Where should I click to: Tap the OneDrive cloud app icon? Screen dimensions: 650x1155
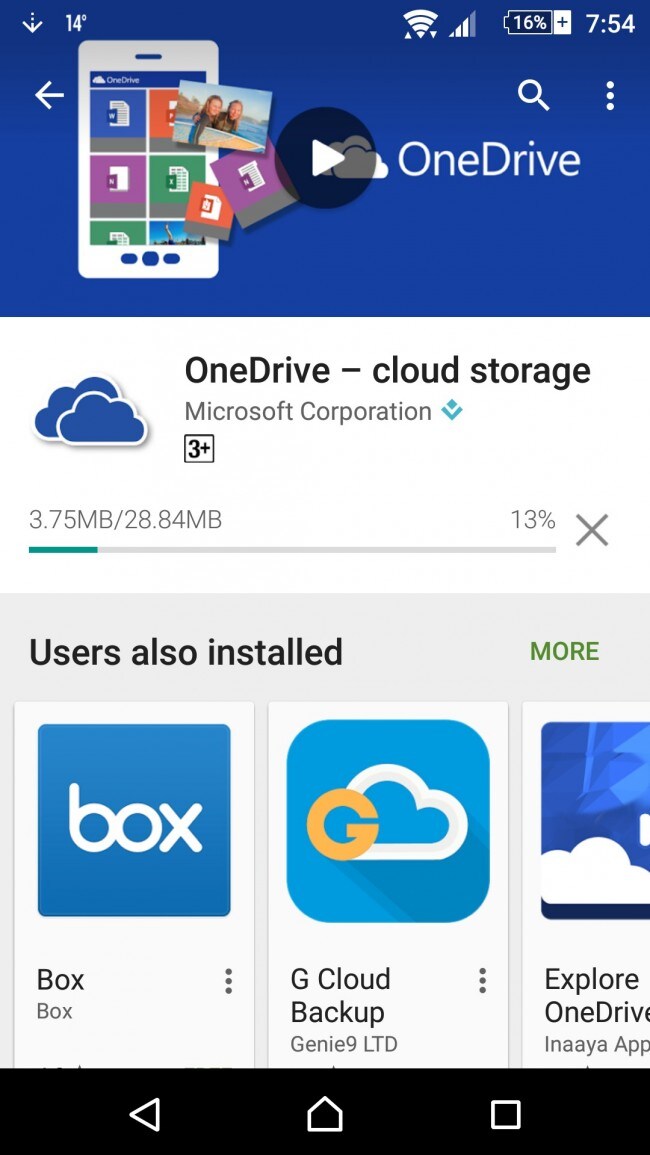click(90, 410)
